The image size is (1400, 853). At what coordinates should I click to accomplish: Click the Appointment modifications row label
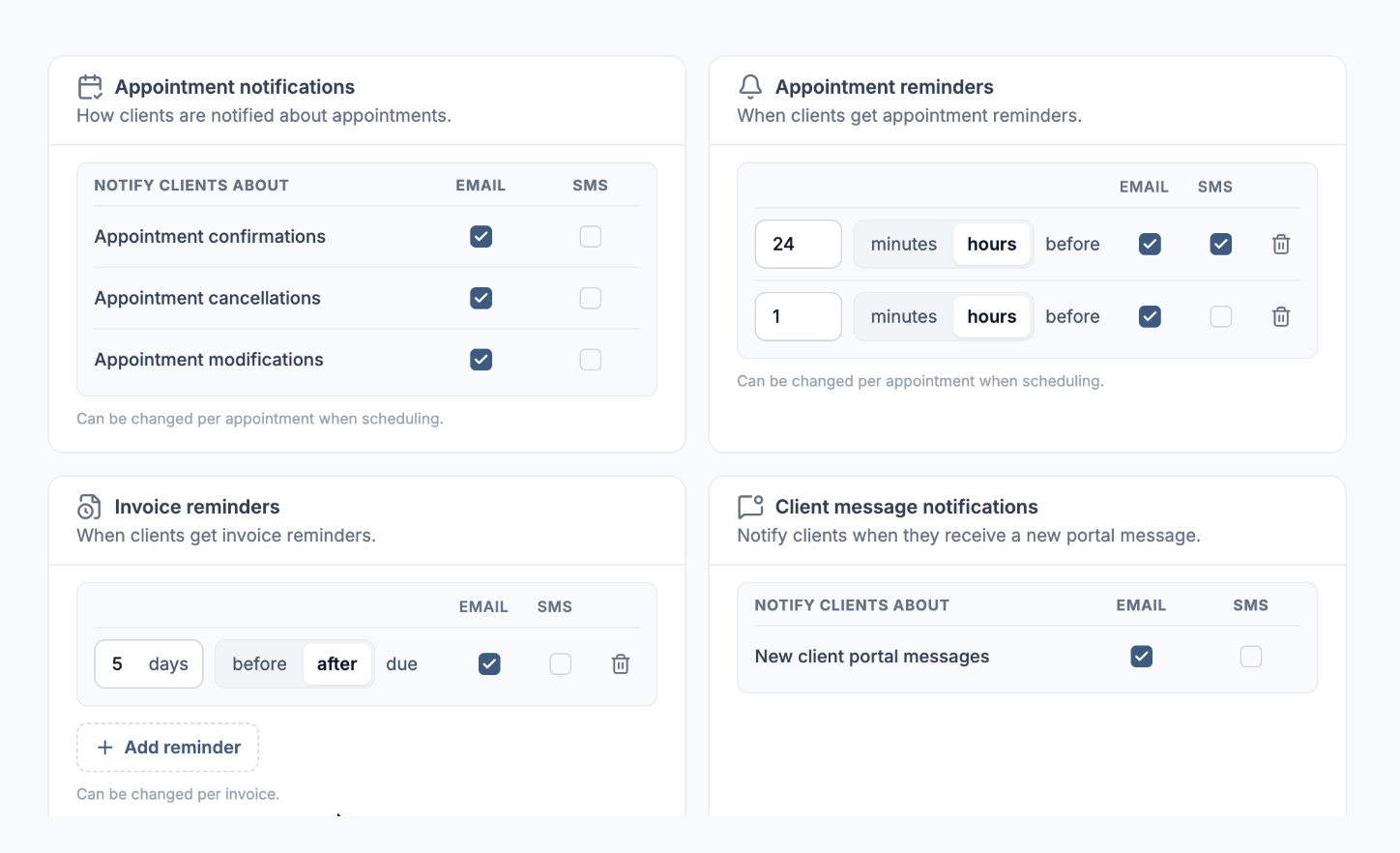[x=209, y=360]
